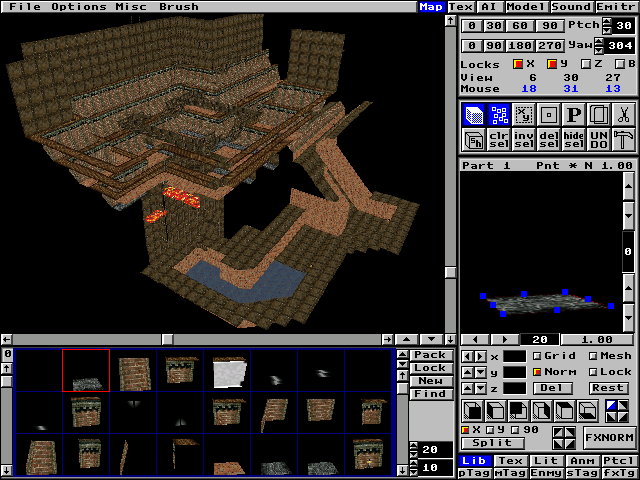Click the overlapping pages copy icon
This screenshot has width=640, height=480.
coord(598,115)
